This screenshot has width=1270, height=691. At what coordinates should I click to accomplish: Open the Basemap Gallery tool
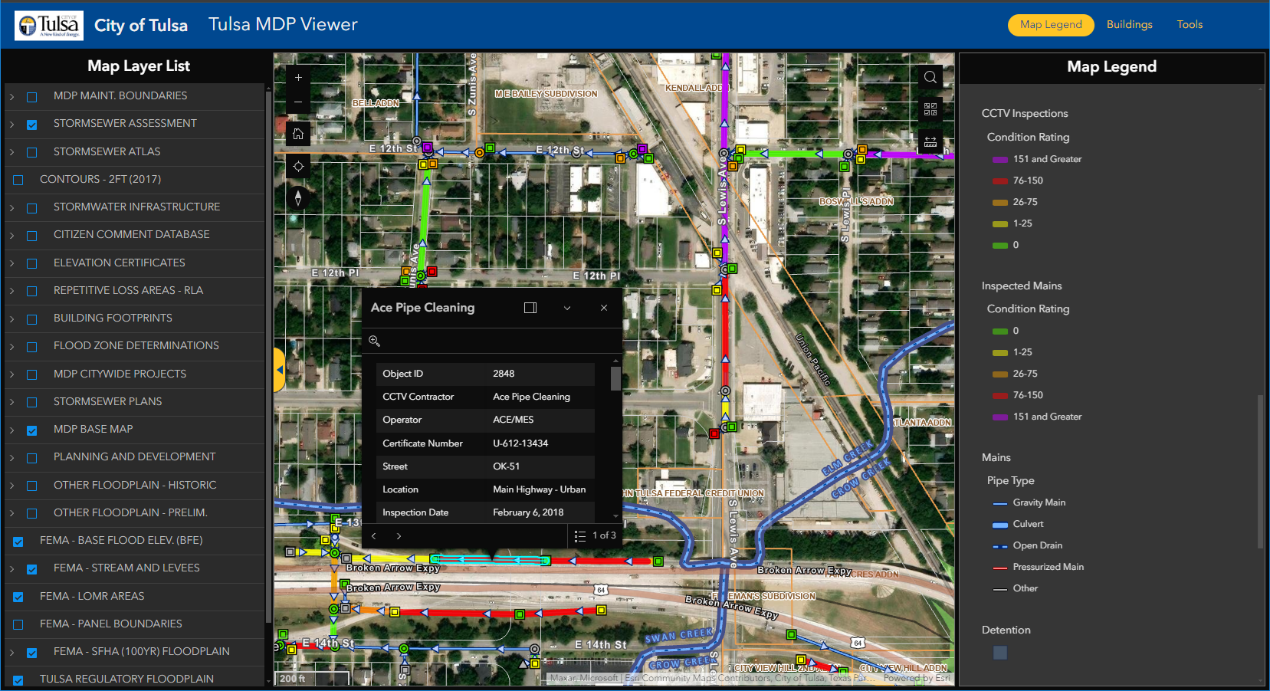tap(930, 108)
